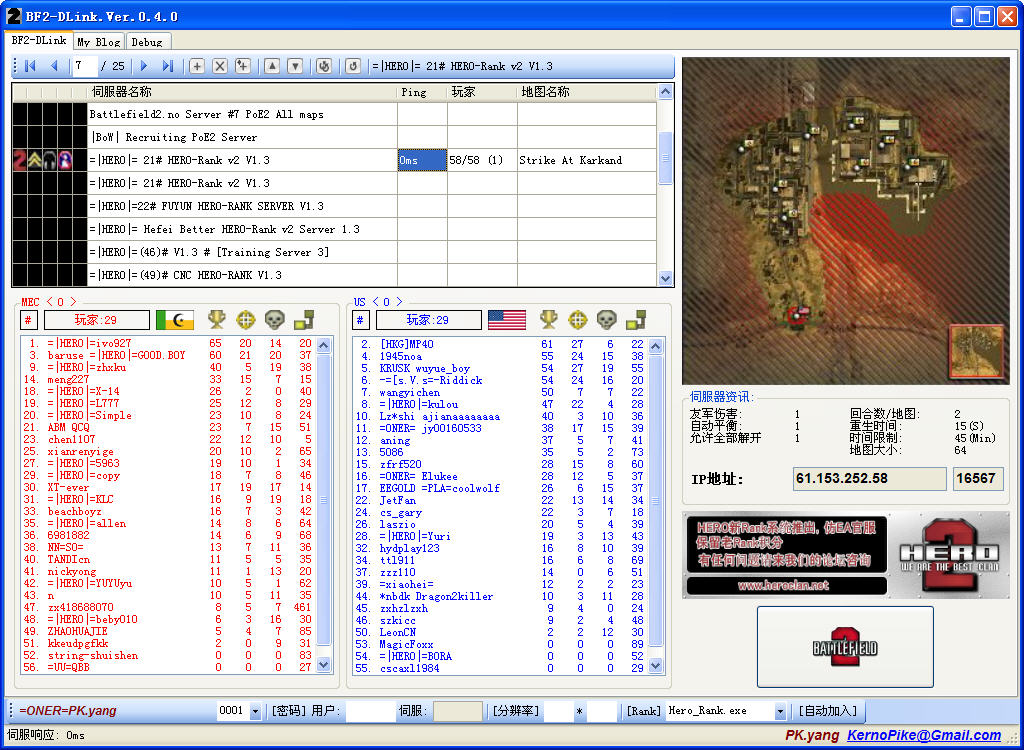Image resolution: width=1024 pixels, height=750 pixels.
Task: Sort US players by trophy score icon
Action: (548, 320)
